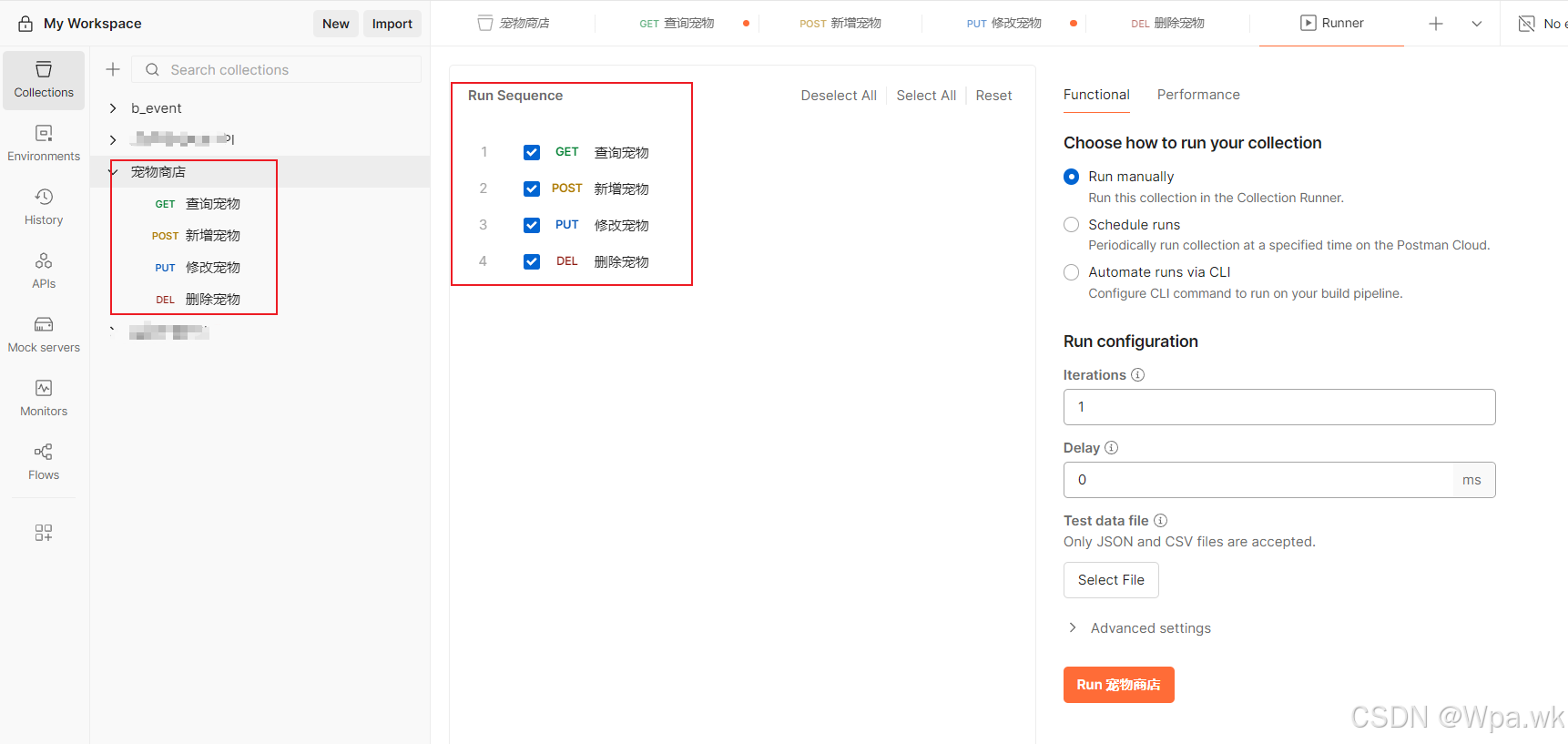Open the Environments sidebar panel

pos(44,144)
